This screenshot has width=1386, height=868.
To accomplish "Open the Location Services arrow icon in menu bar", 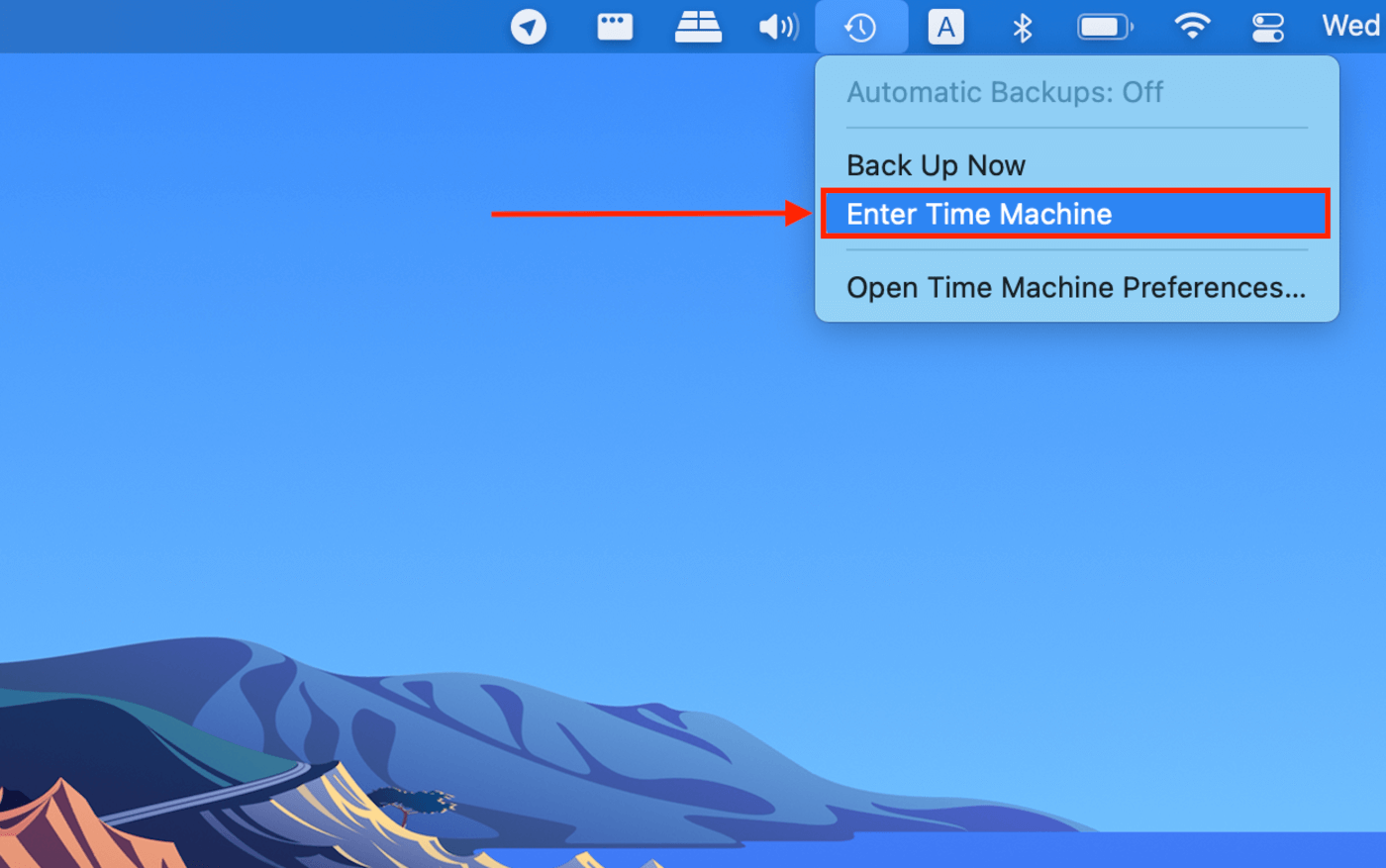I will (x=529, y=27).
